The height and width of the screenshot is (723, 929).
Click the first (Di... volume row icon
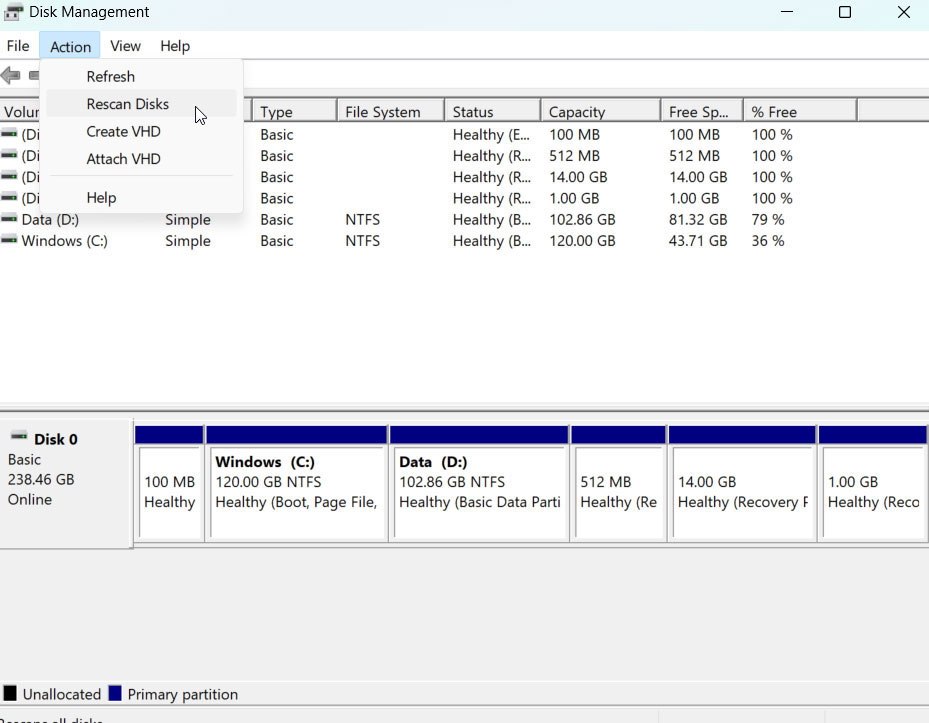pyautogui.click(x=8, y=134)
